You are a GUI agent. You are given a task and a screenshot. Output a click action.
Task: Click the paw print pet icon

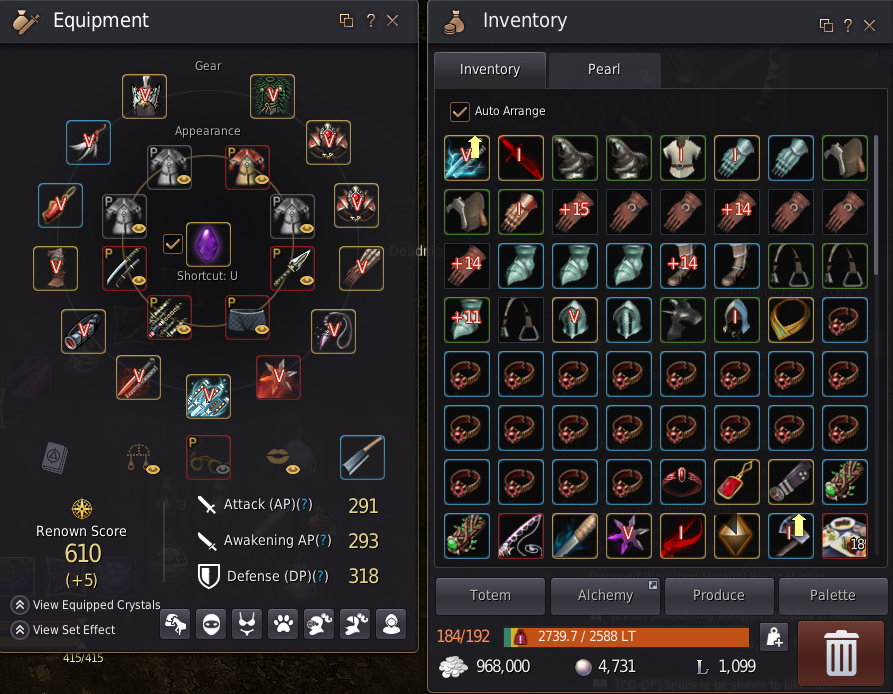[x=283, y=625]
